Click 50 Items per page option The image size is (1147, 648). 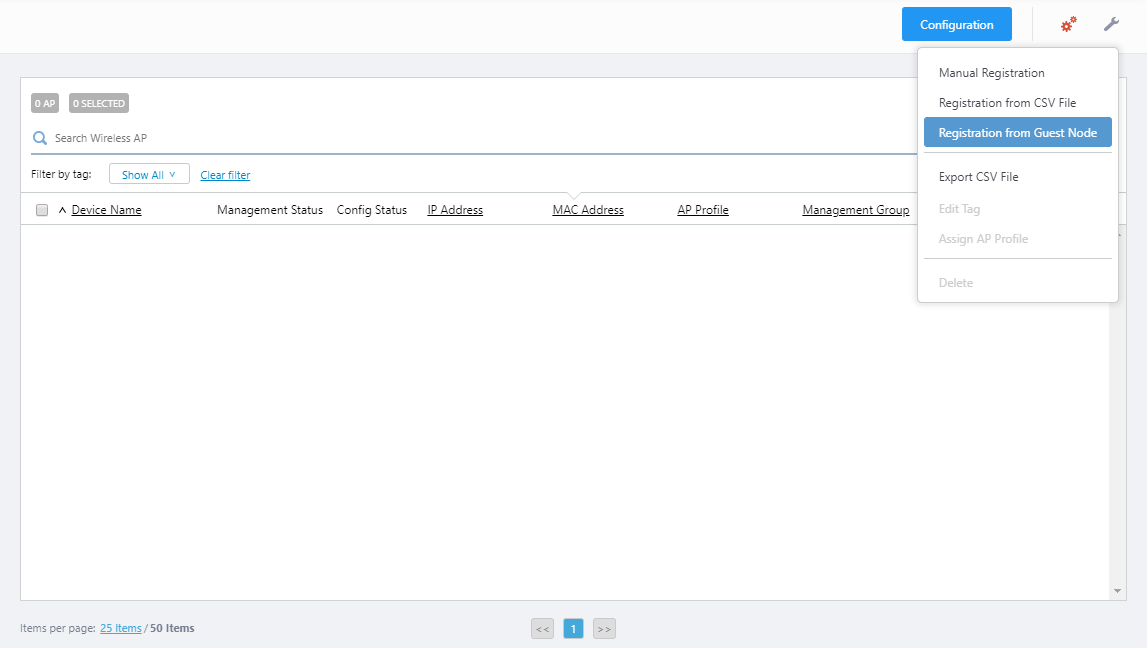[x=172, y=628]
